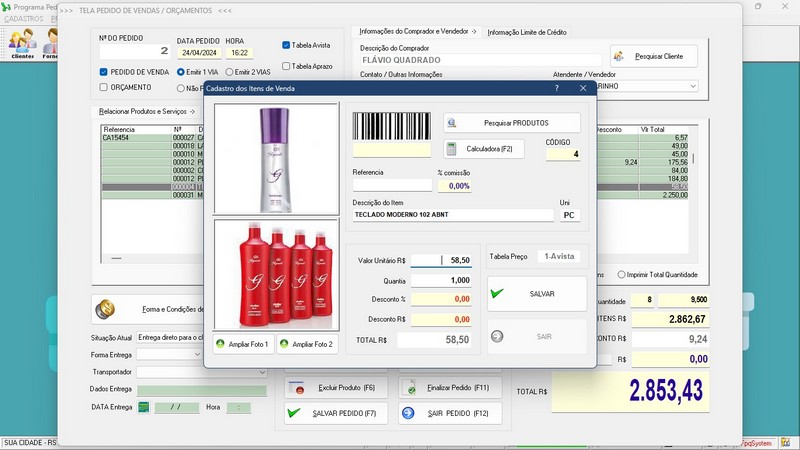
Task: Click the Referencia field in item dialog
Action: 392,185
